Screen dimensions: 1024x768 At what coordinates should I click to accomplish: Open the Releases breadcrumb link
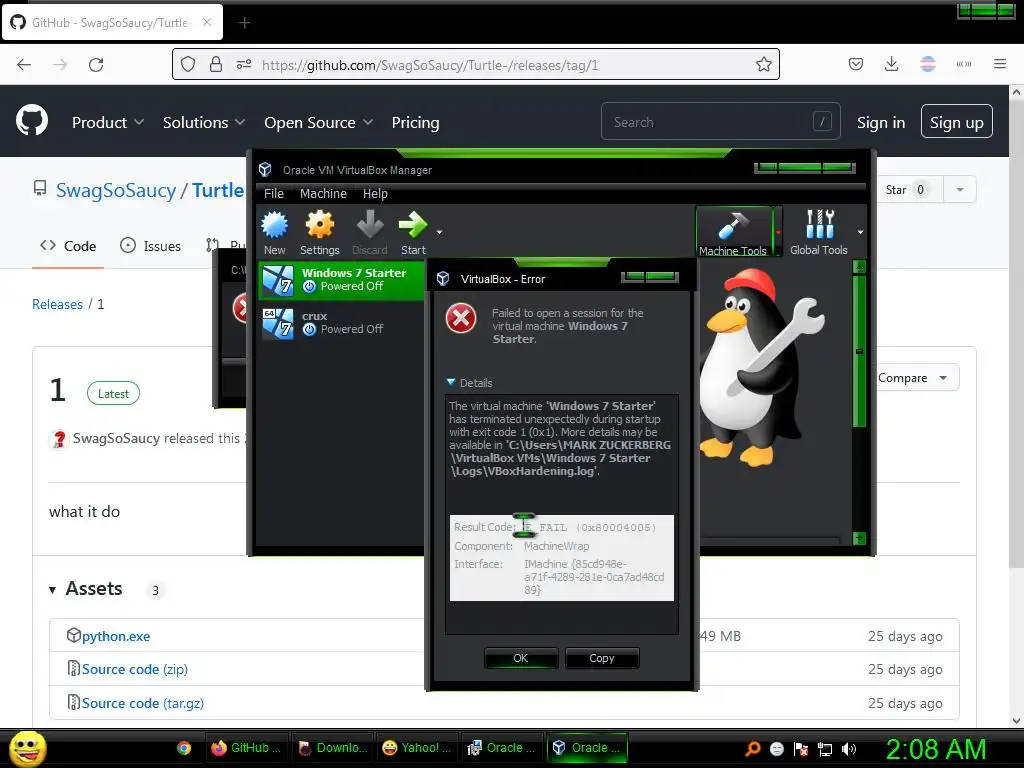(57, 304)
